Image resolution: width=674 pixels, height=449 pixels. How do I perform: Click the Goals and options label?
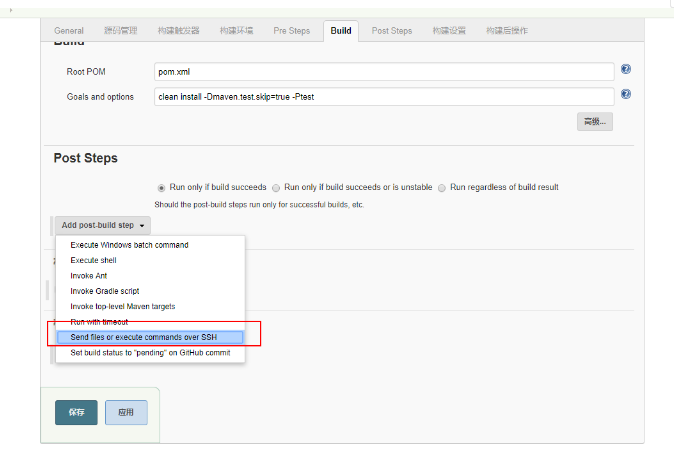(x=100, y=97)
